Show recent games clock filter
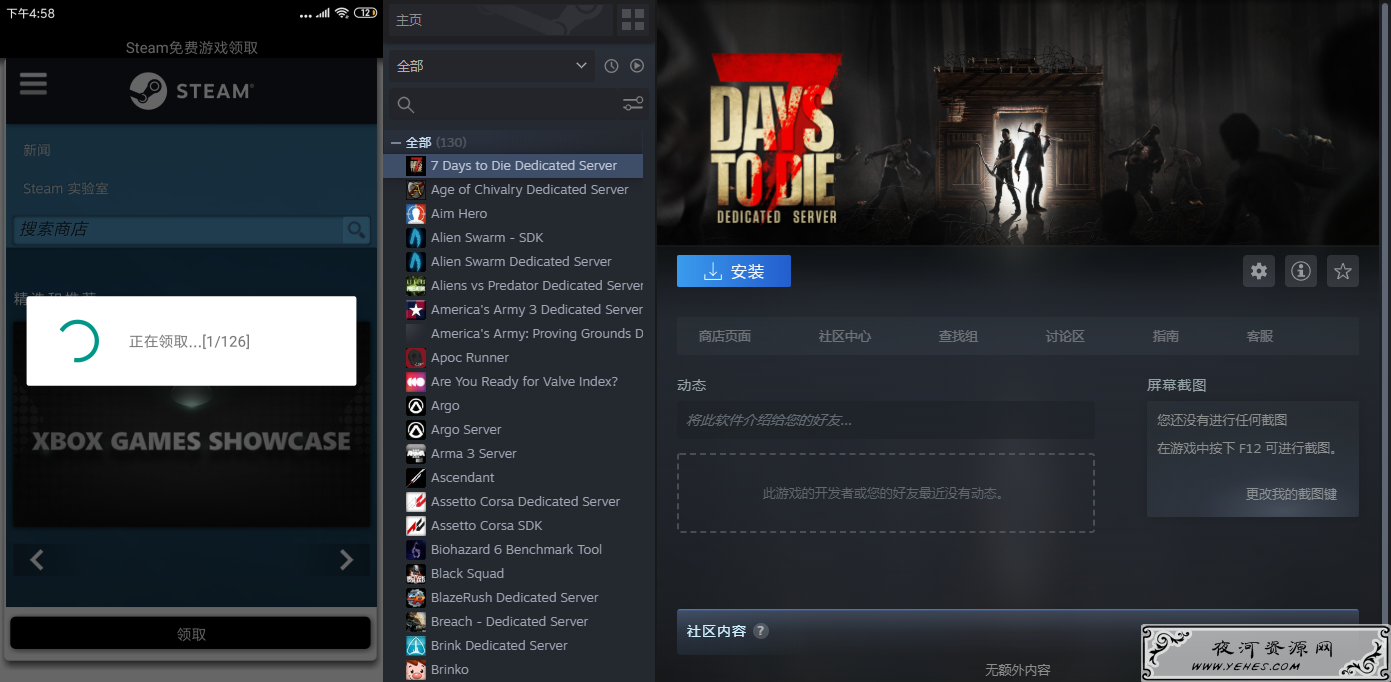The height and width of the screenshot is (682, 1391). point(612,66)
